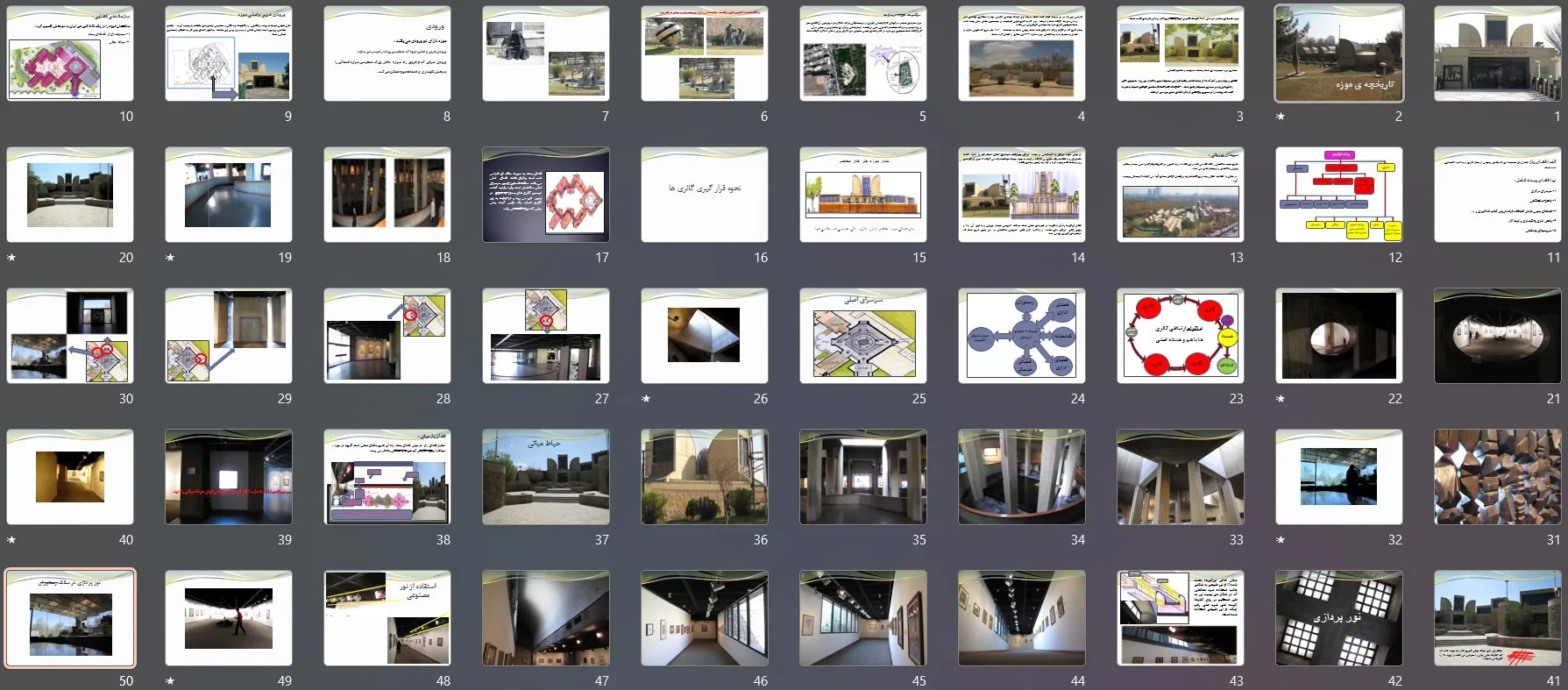Preview slide 19's transition via its star icon
This screenshot has width=1568, height=690.
[x=170, y=258]
